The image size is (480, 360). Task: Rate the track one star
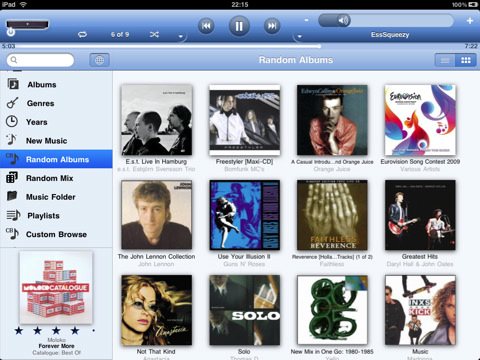click(19, 330)
